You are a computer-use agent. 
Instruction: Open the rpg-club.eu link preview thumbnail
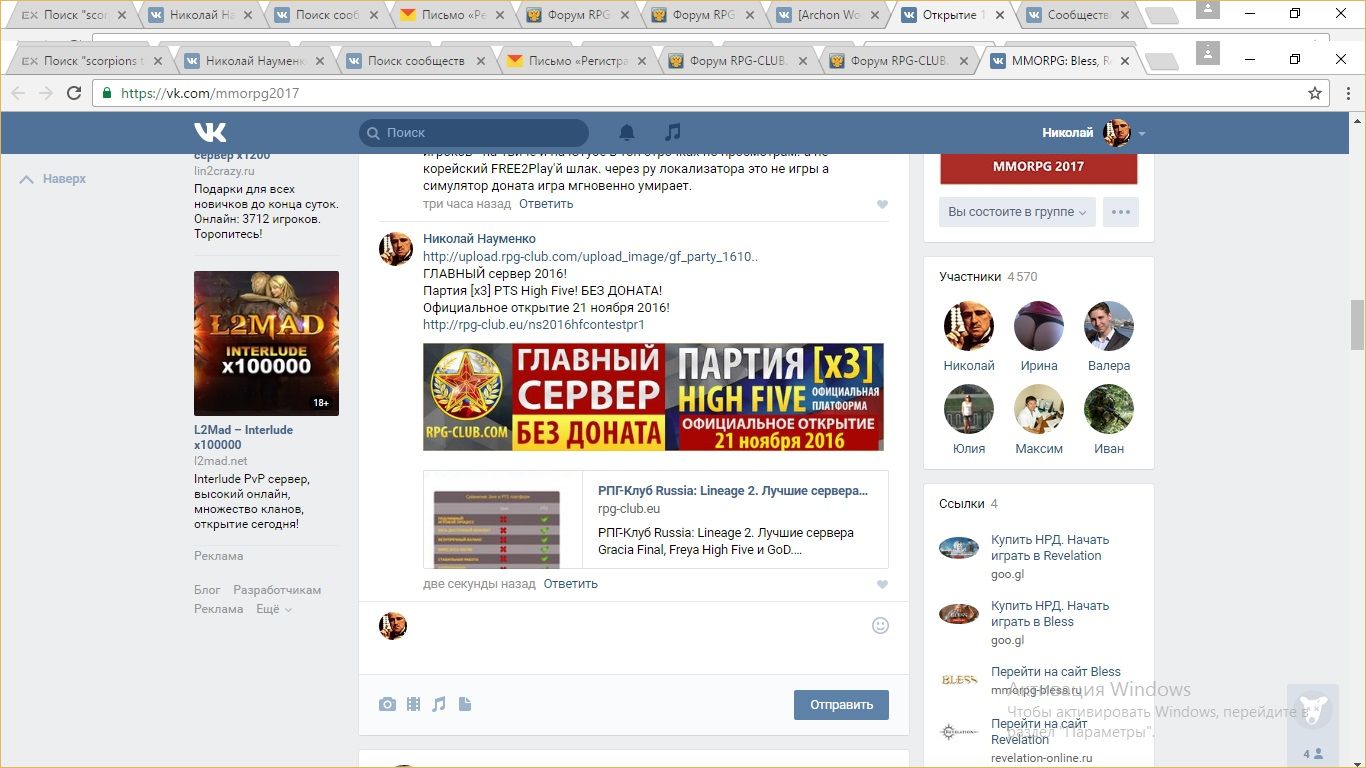[503, 520]
